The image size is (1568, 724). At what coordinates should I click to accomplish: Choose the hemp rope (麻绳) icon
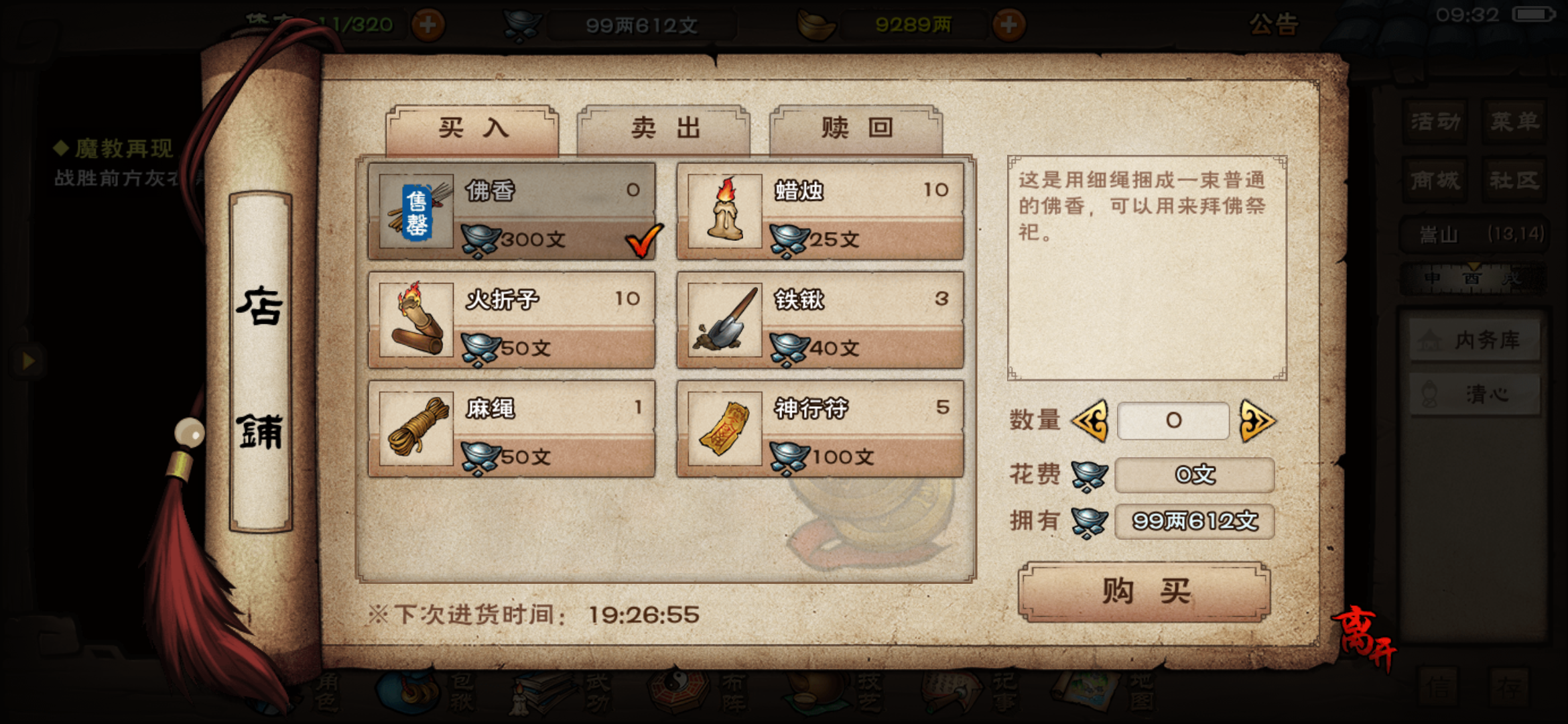pos(416,428)
